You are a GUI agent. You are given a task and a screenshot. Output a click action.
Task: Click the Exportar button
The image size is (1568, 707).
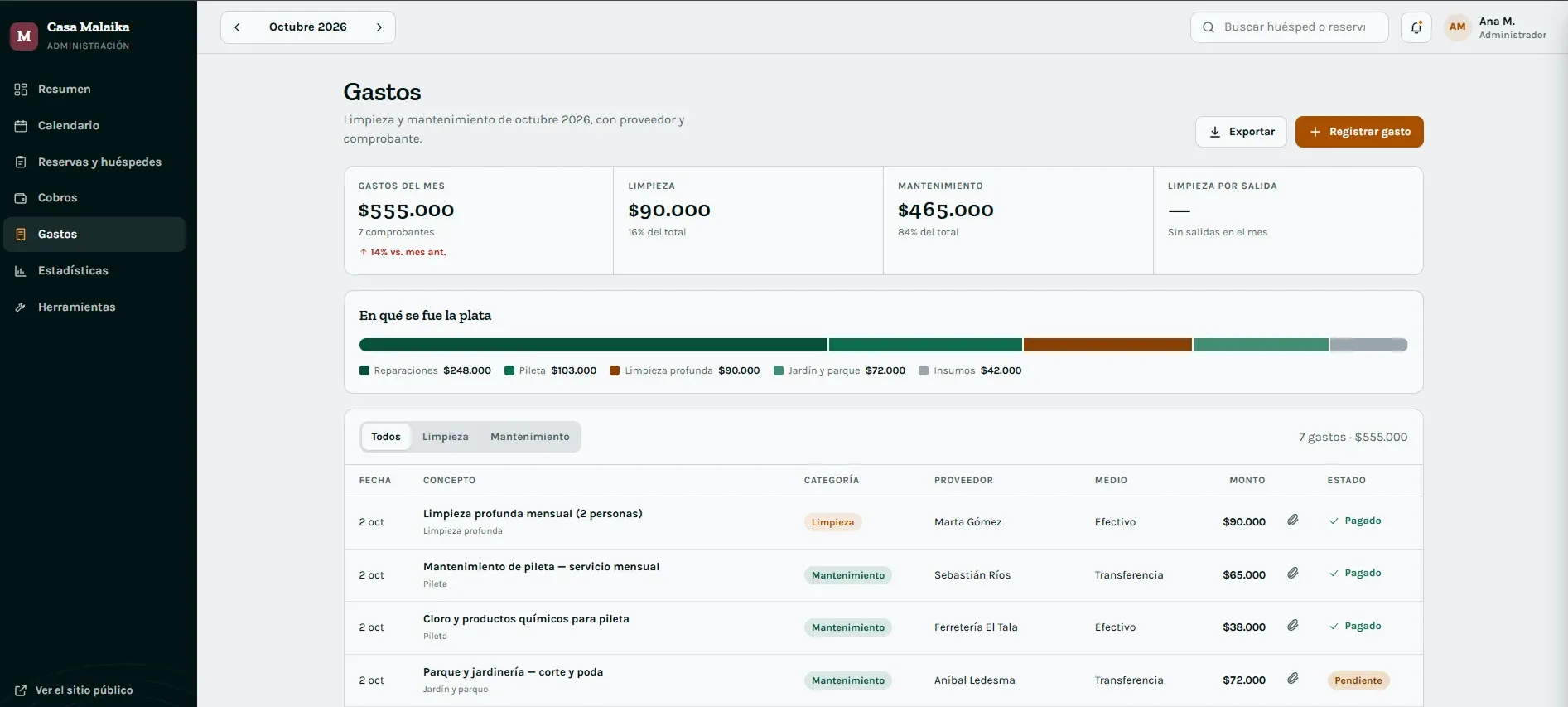[1241, 132]
